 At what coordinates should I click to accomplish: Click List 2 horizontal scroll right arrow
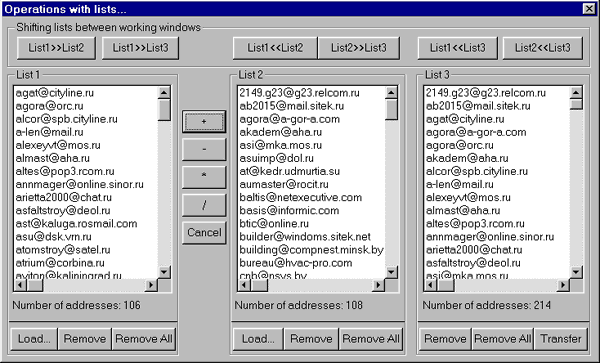coord(378,285)
